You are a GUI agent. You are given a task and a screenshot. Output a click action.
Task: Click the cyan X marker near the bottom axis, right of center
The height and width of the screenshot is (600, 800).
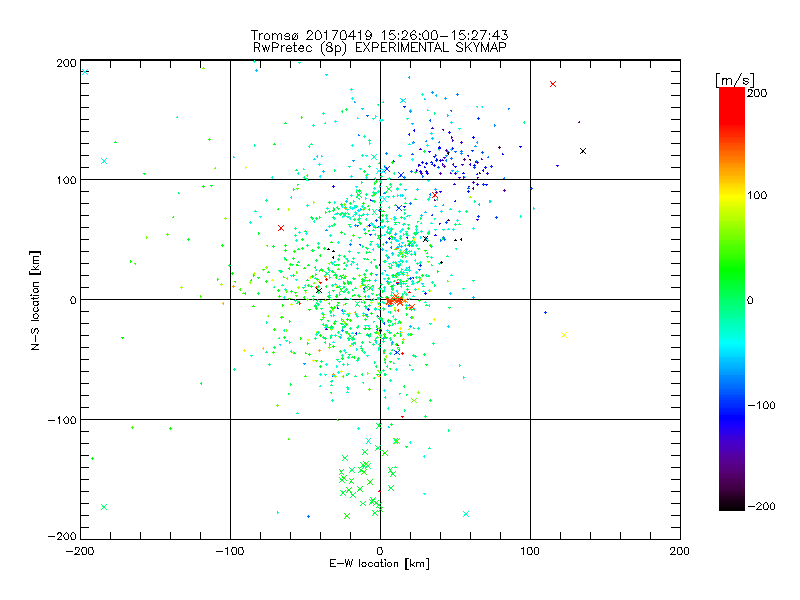[x=465, y=514]
